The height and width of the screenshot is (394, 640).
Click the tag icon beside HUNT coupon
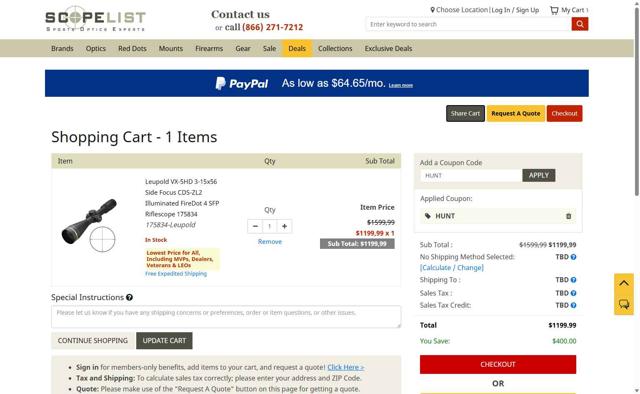coord(427,216)
